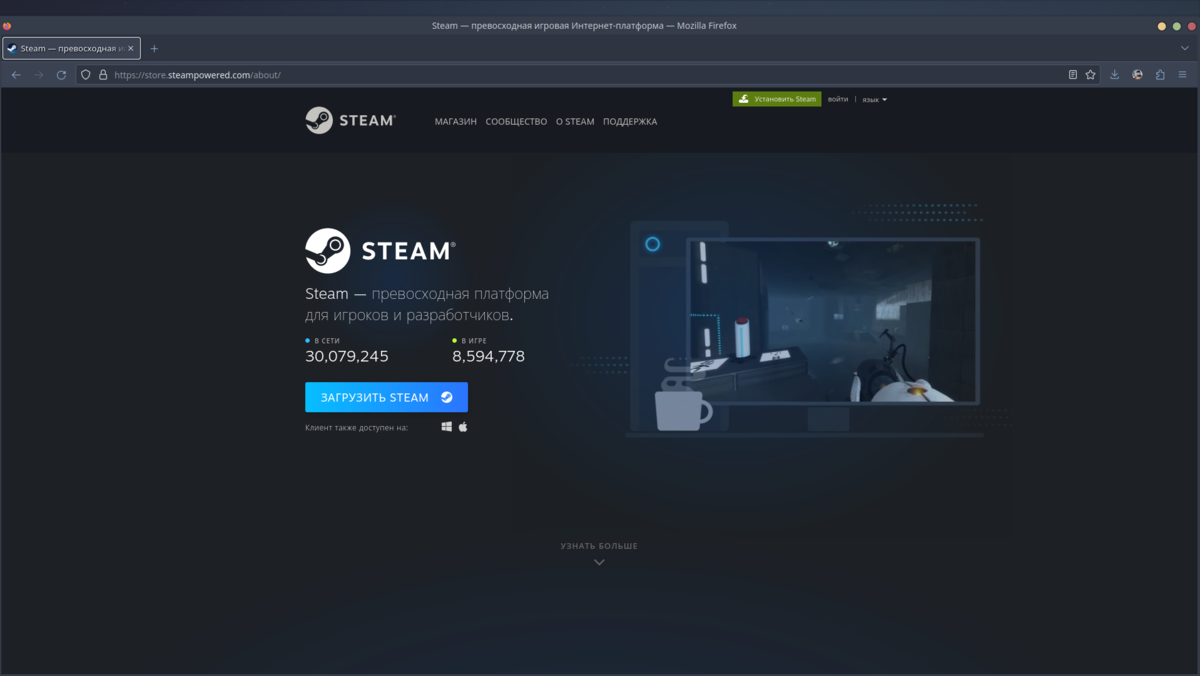Open a new tab with plus icon
Viewport: 1200px width, 676px height.
pos(154,48)
